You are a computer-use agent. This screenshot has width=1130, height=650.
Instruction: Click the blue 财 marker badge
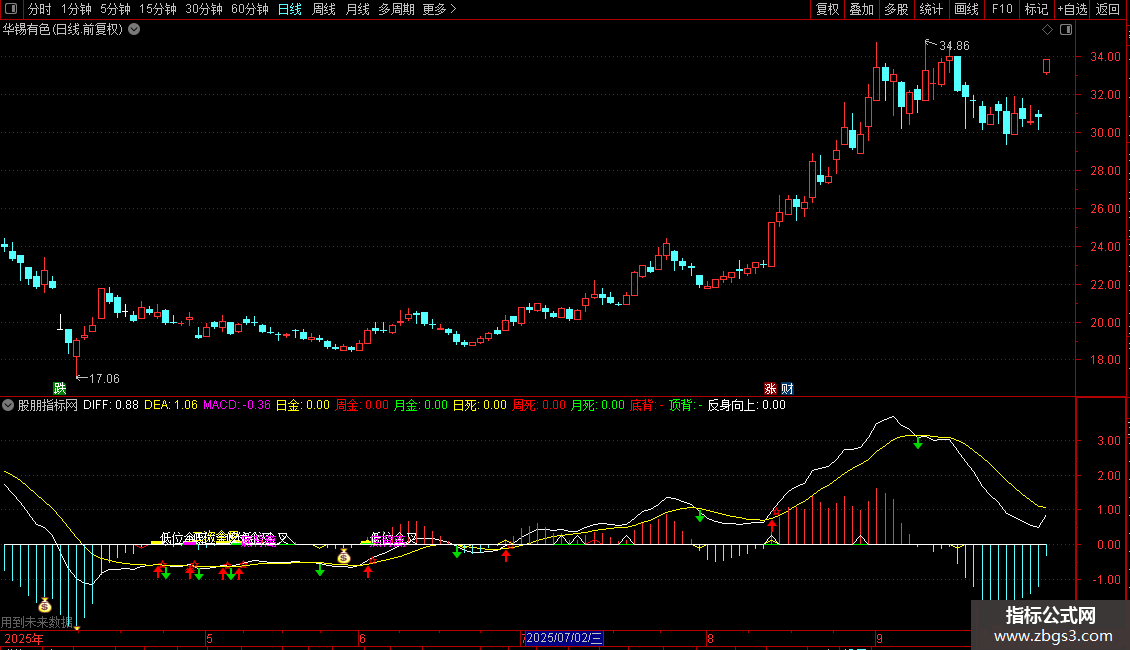coord(787,388)
